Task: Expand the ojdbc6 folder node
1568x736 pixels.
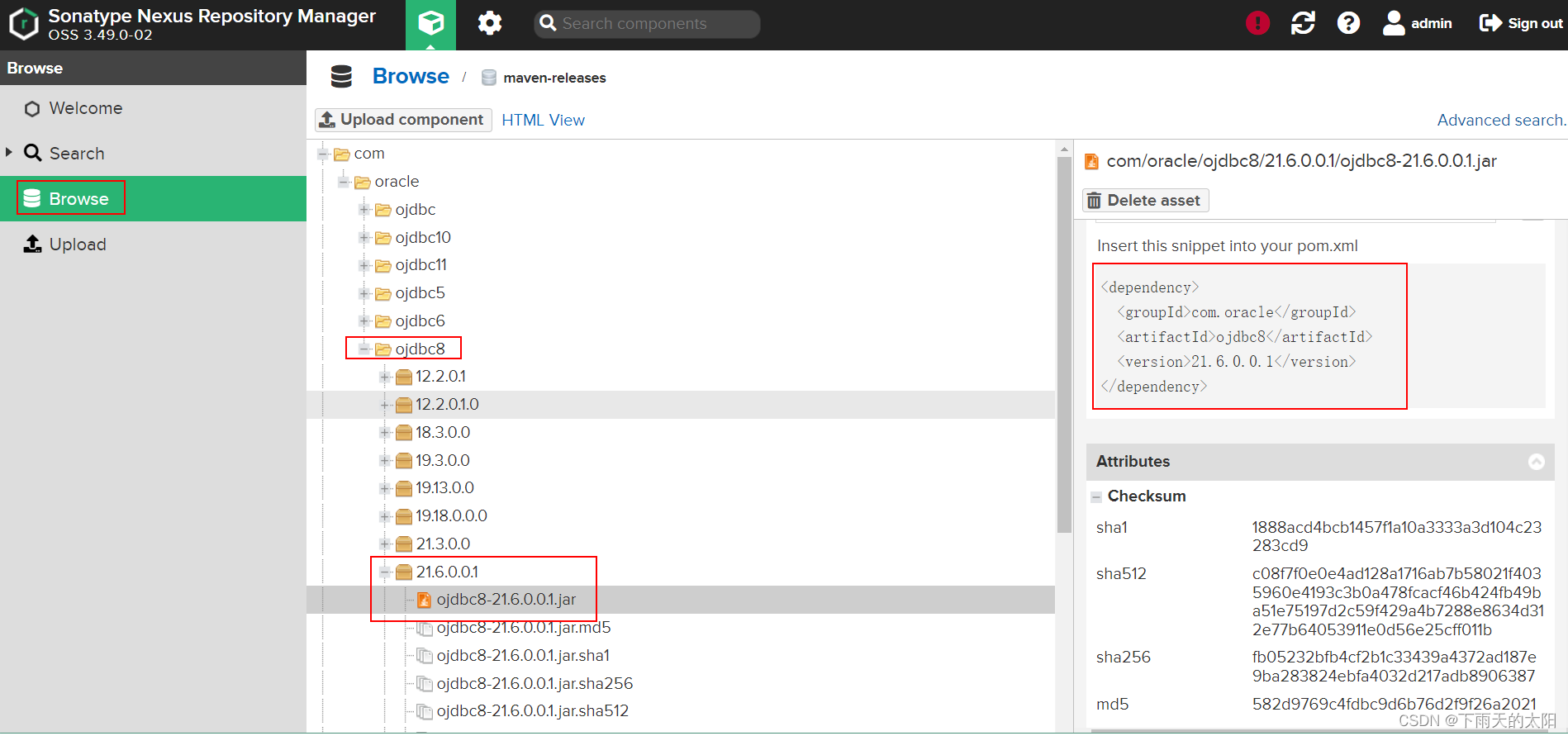Action: pyautogui.click(x=364, y=321)
